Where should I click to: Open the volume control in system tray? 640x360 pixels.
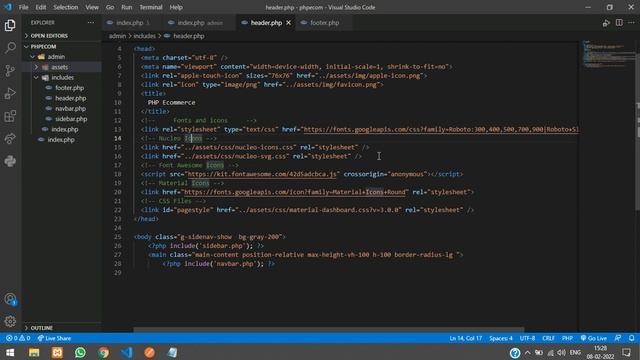[x=562, y=353]
